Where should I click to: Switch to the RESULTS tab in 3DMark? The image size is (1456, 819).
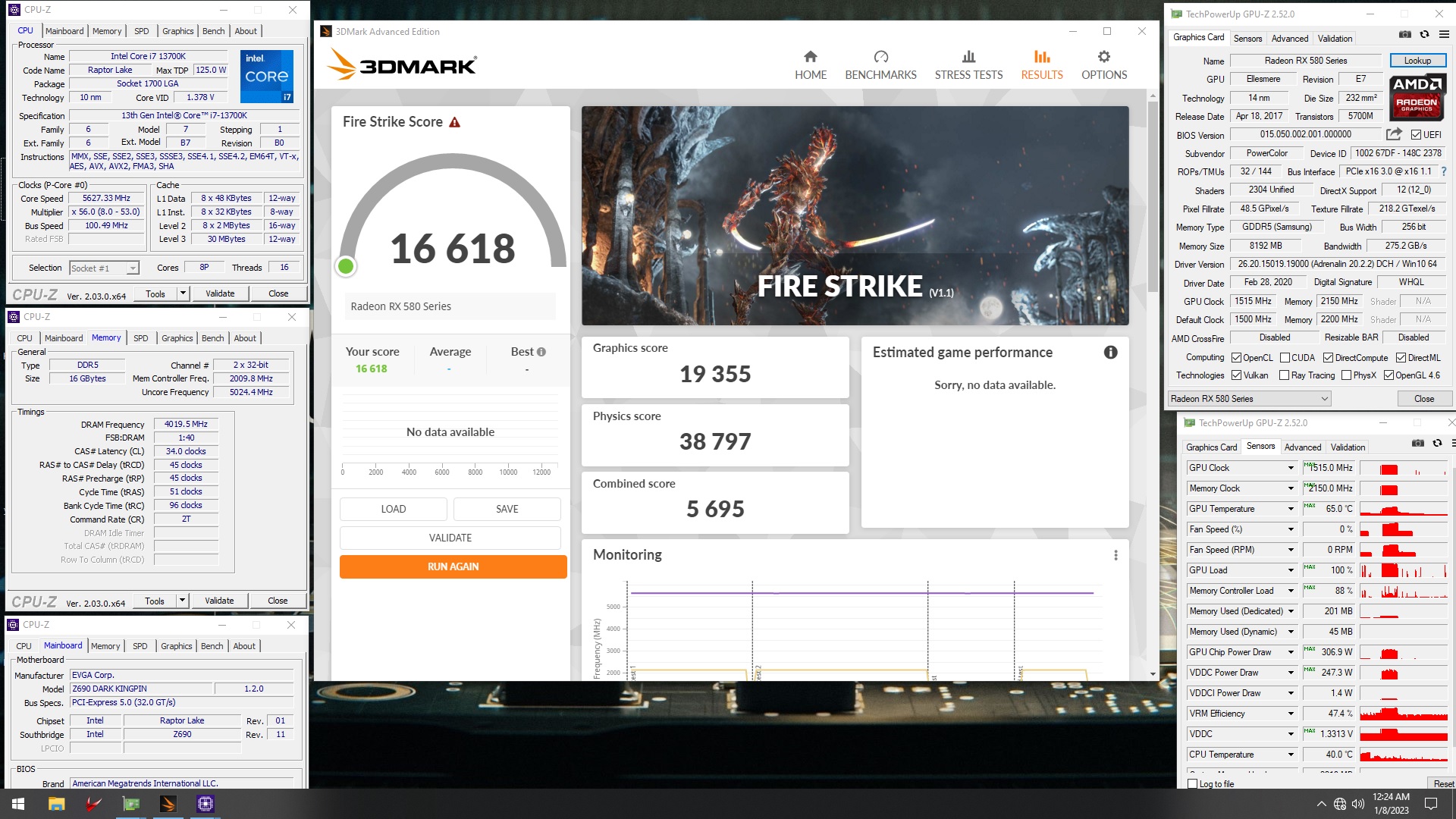point(1041,66)
